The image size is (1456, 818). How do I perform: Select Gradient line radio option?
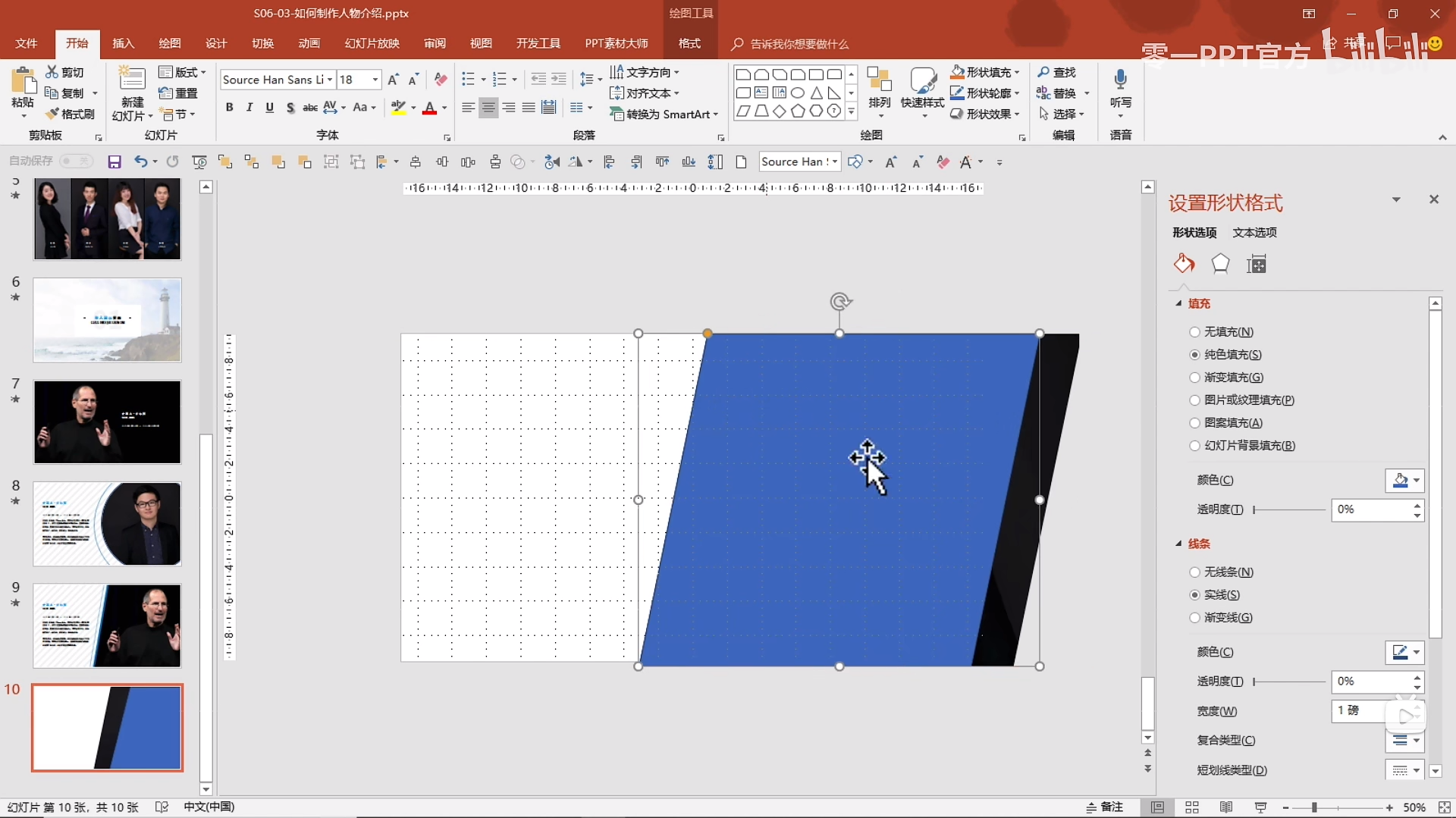(x=1195, y=618)
